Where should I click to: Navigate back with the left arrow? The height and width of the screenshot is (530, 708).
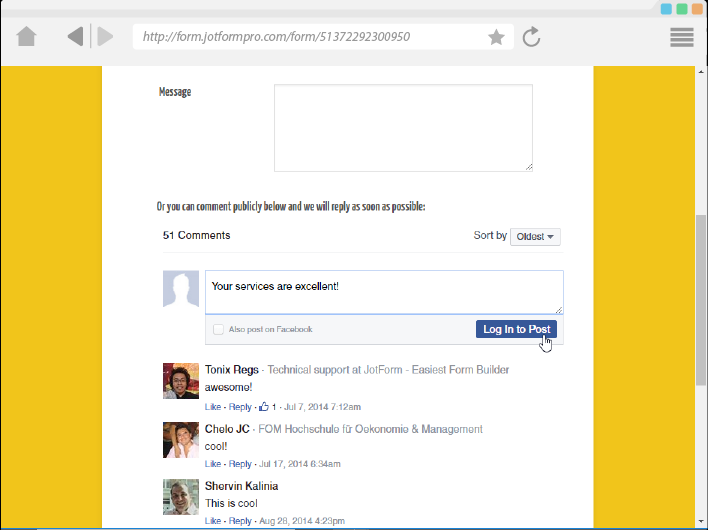click(75, 36)
